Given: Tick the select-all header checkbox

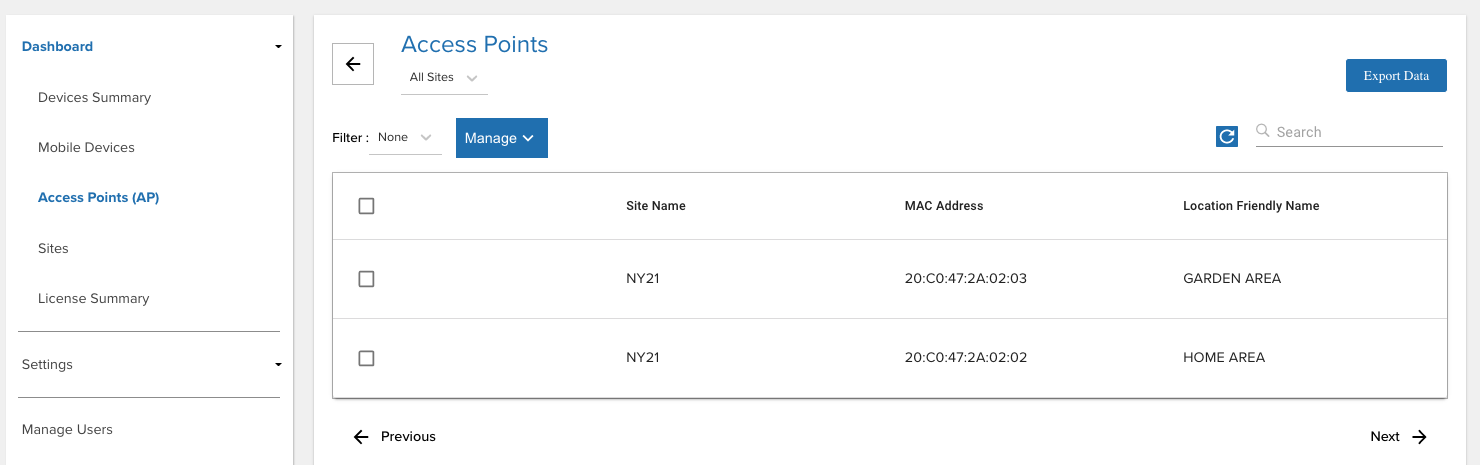Looking at the screenshot, I should tap(366, 206).
